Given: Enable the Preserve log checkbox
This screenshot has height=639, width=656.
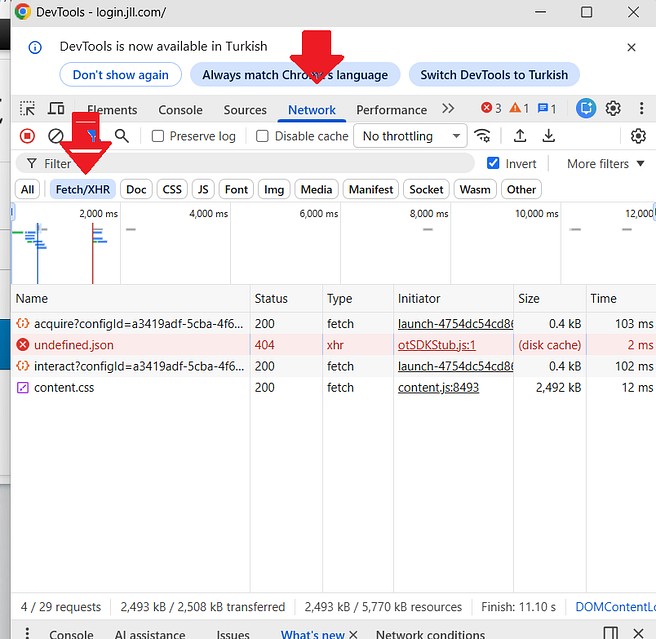Looking at the screenshot, I should 157,136.
